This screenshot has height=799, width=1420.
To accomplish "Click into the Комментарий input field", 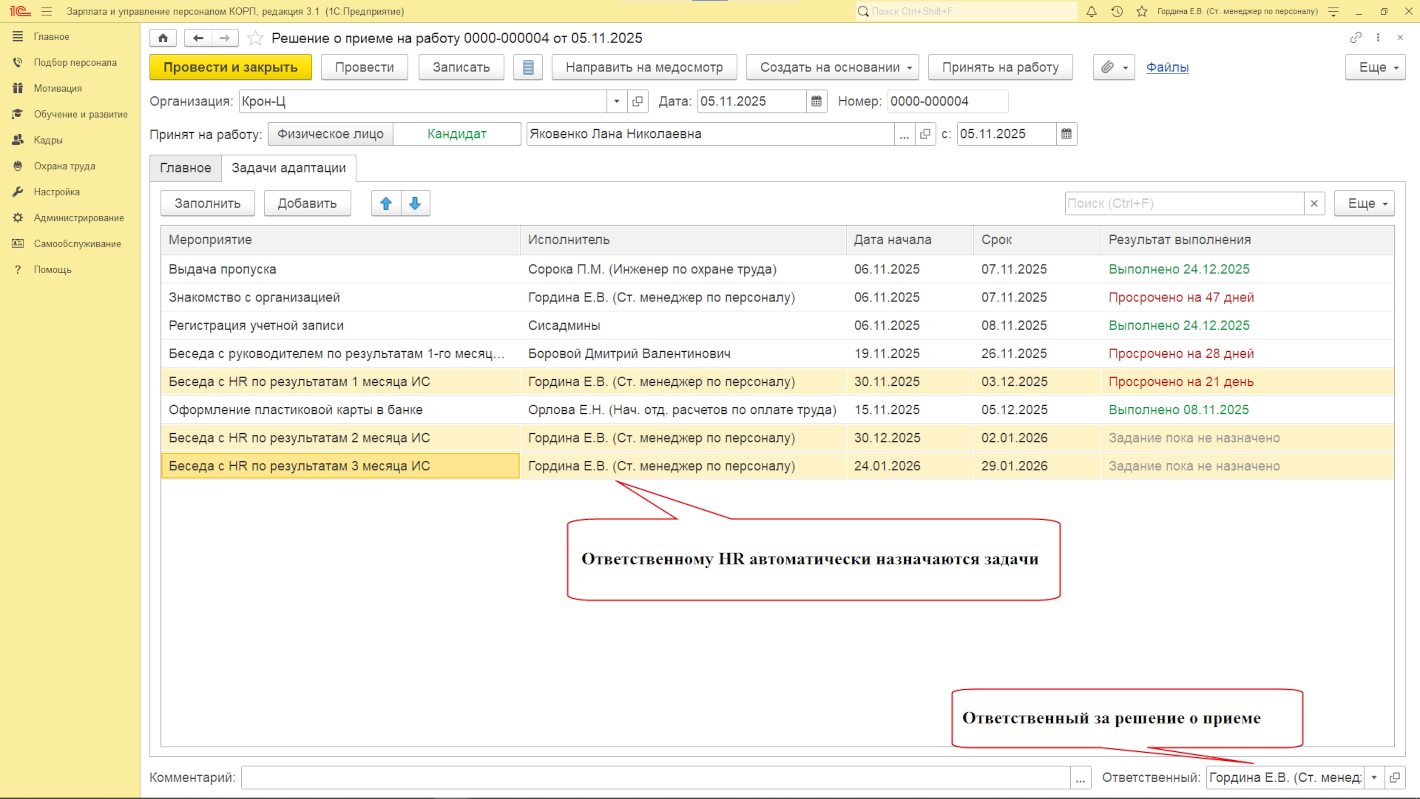I will click(655, 777).
